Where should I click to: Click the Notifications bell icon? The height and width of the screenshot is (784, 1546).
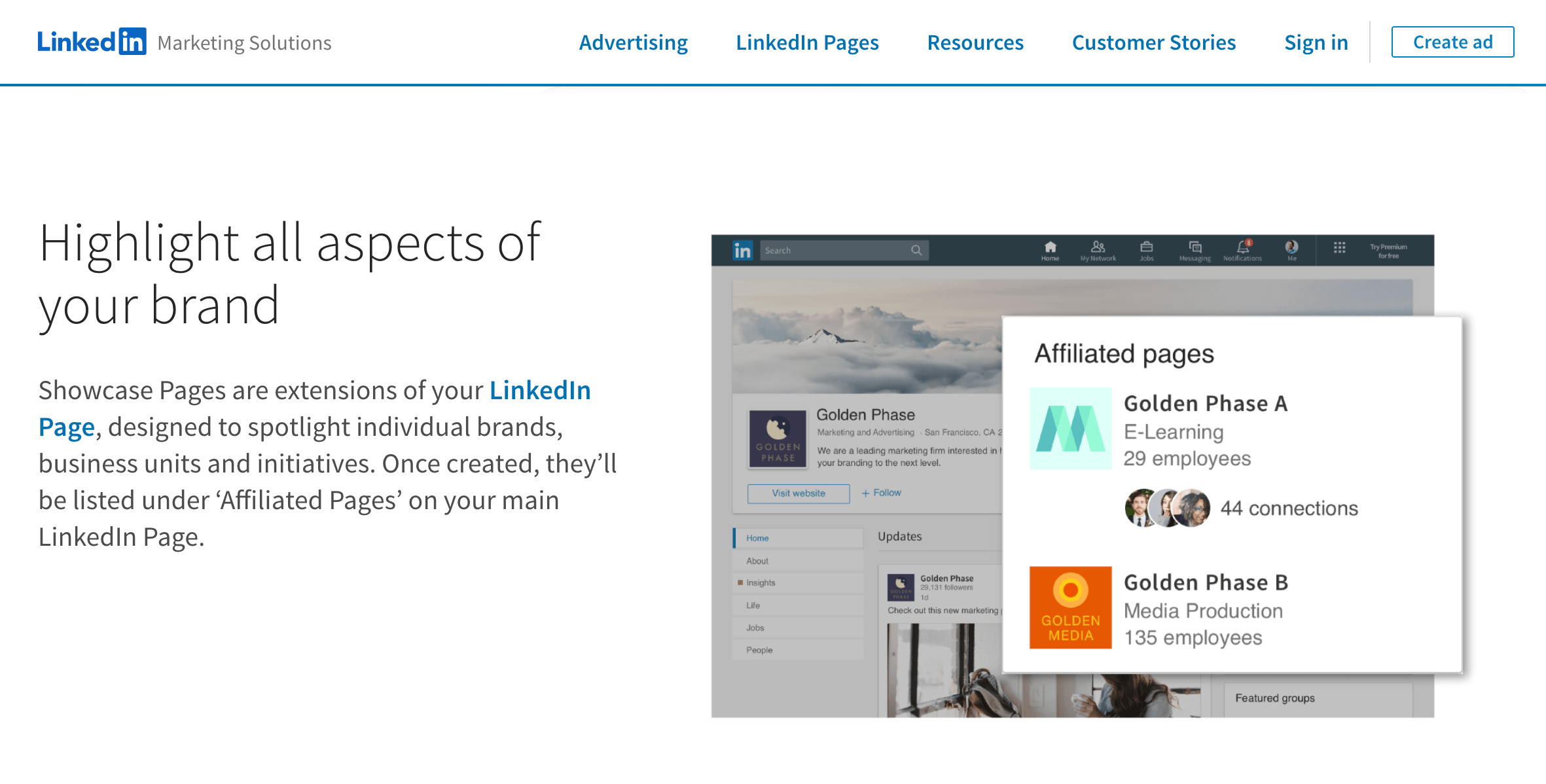tap(1242, 247)
